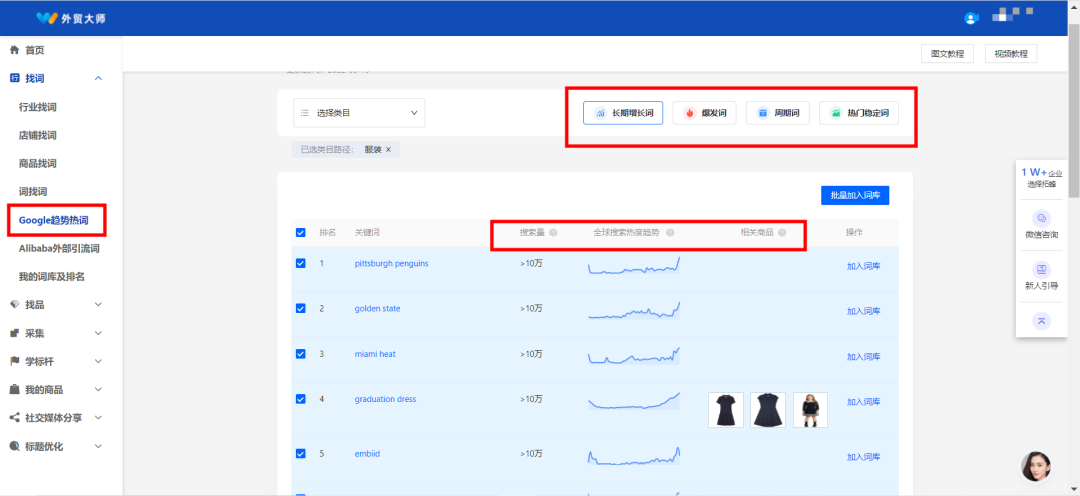The image size is (1080, 496).
Task: Click 加入词库 for graduation dress
Action: (x=864, y=402)
